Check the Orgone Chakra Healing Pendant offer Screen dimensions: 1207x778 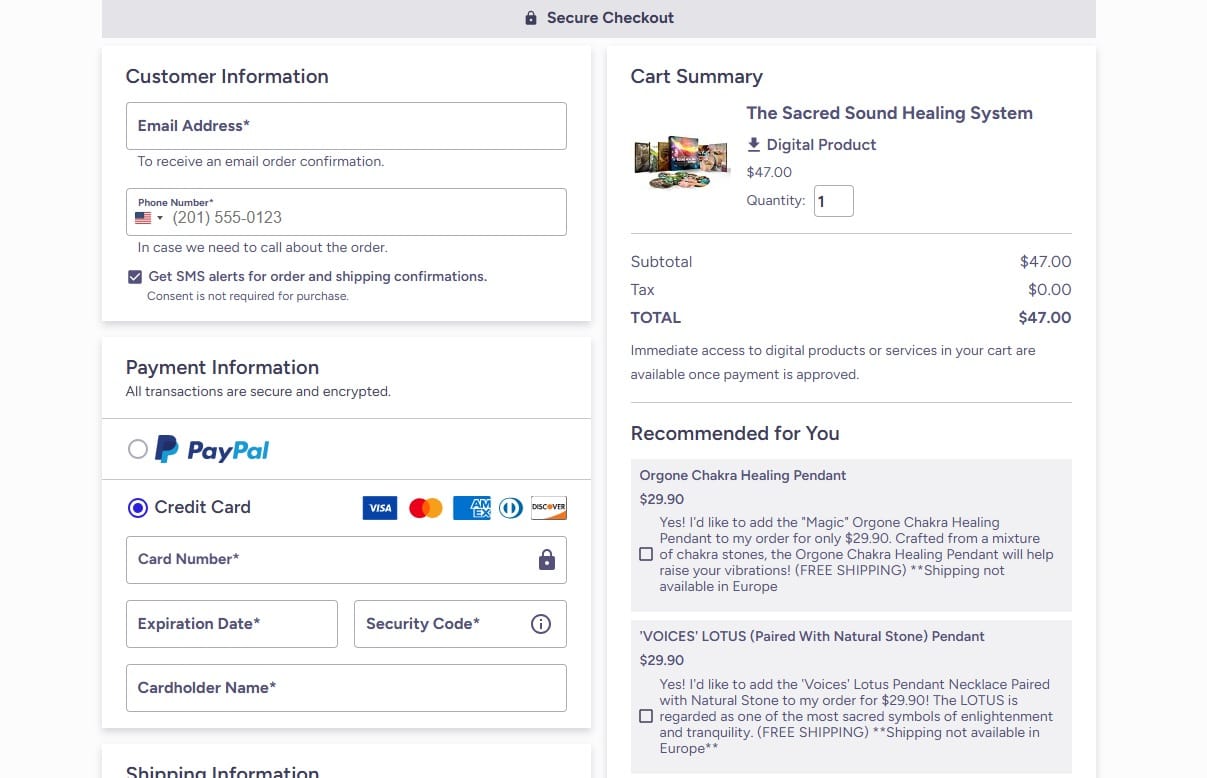(x=646, y=554)
